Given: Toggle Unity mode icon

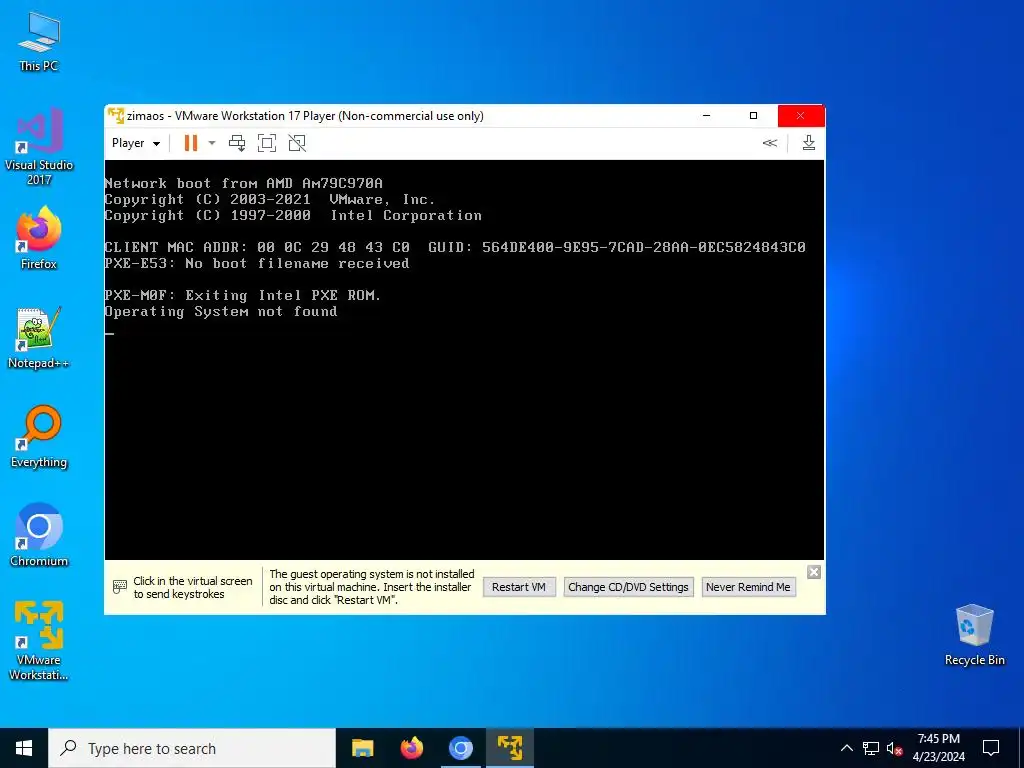Looking at the screenshot, I should pyautogui.click(x=297, y=143).
